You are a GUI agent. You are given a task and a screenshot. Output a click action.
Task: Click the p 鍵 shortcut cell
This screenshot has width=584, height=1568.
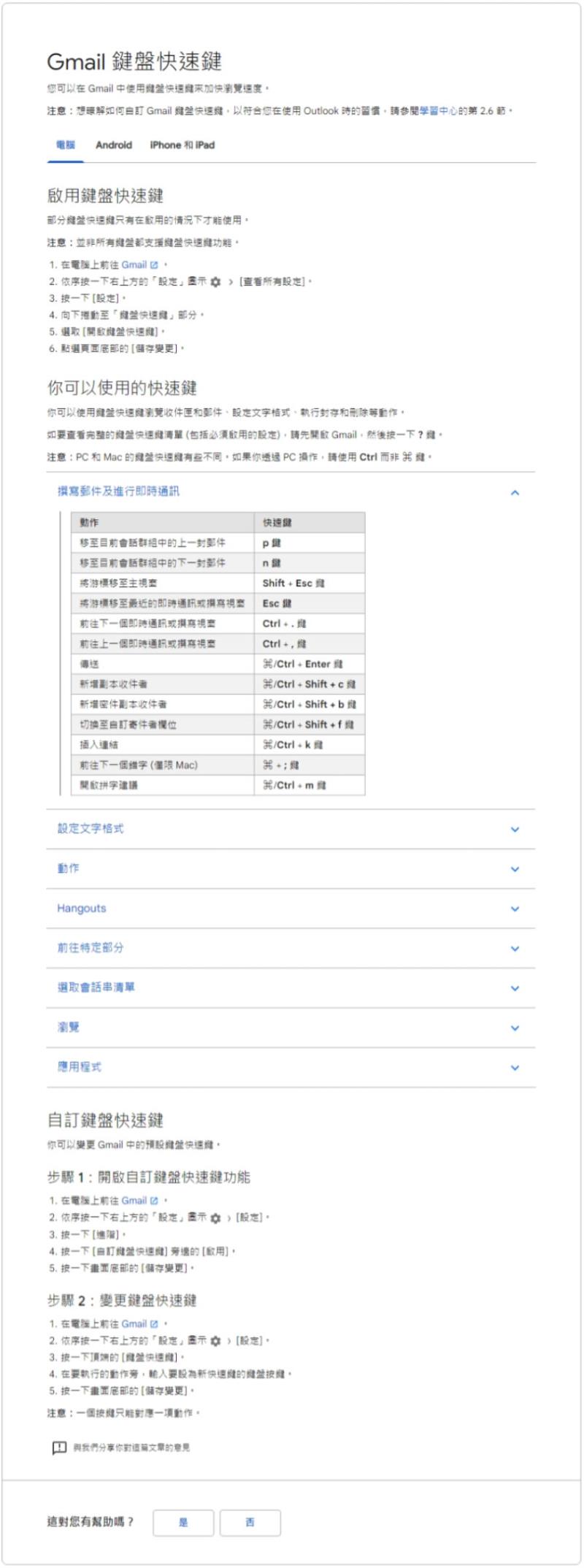[x=310, y=543]
